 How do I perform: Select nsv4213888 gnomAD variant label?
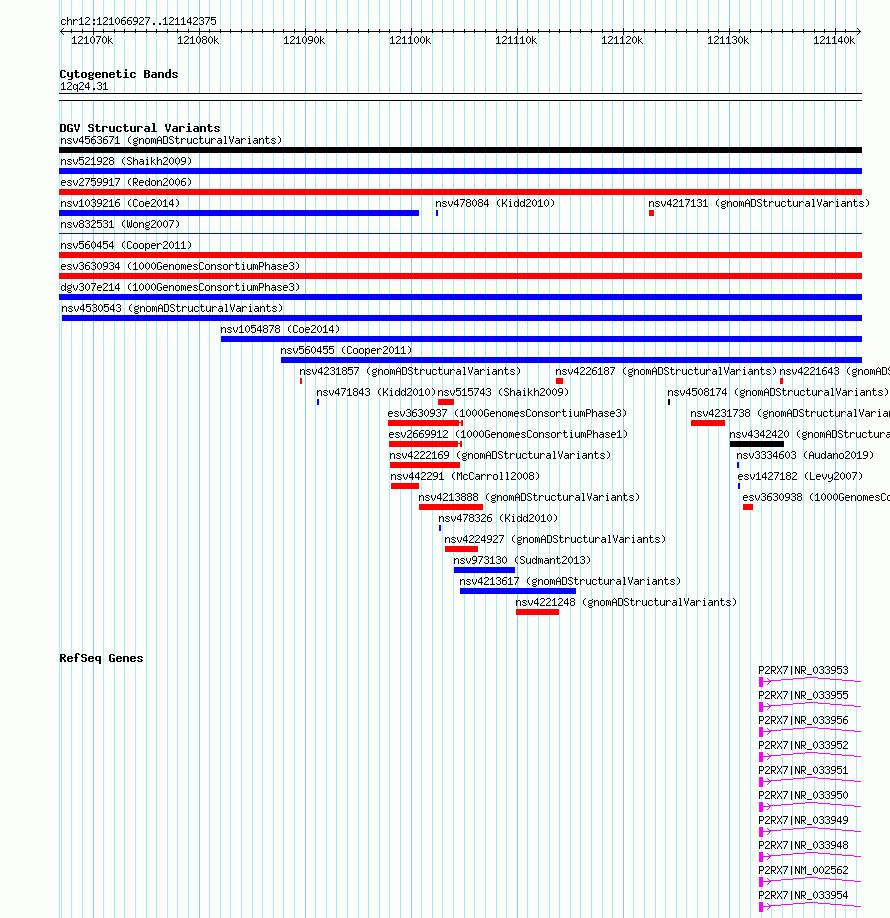(x=529, y=498)
